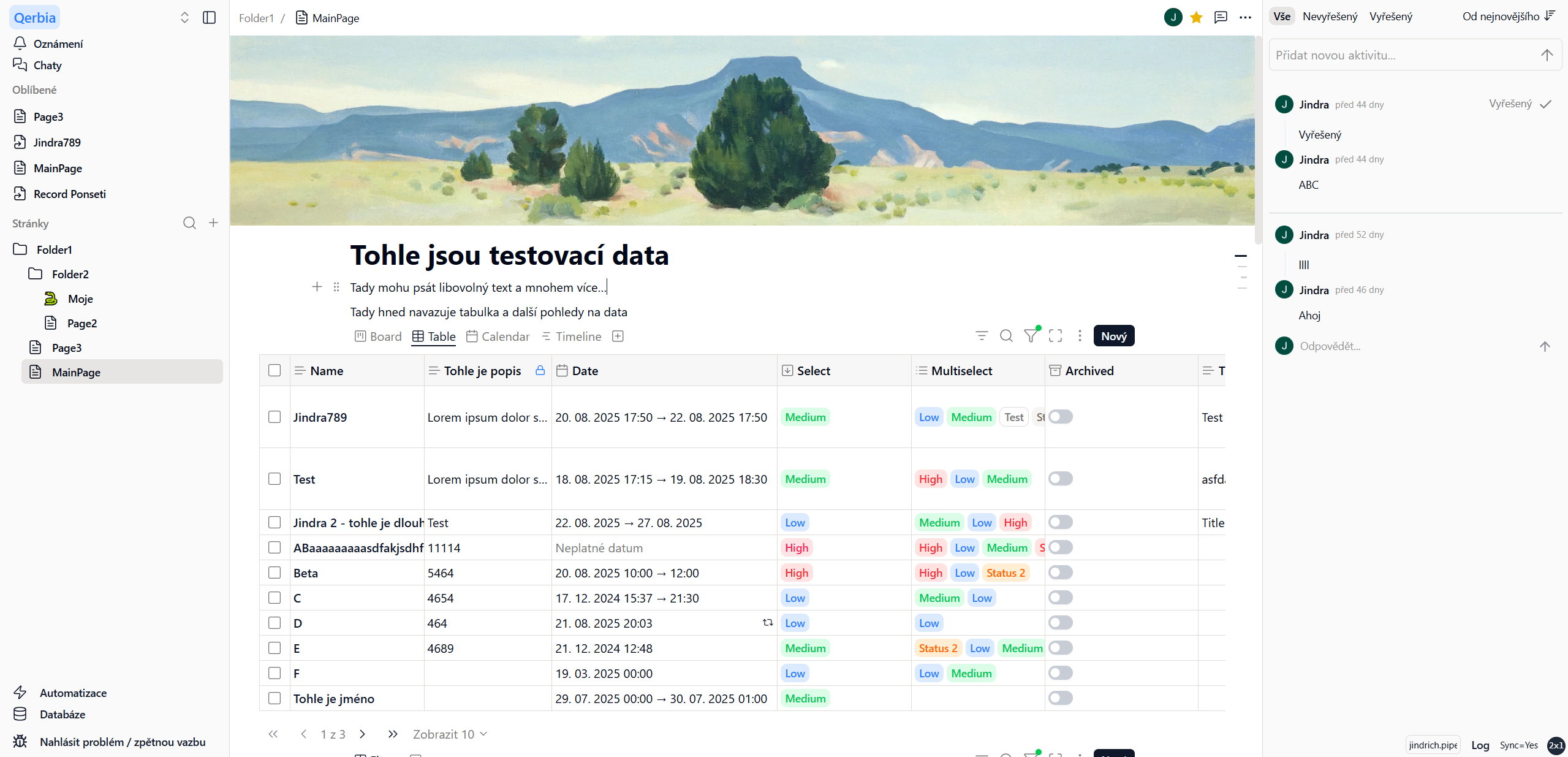Expand table to fullscreen icon

click(1055, 336)
